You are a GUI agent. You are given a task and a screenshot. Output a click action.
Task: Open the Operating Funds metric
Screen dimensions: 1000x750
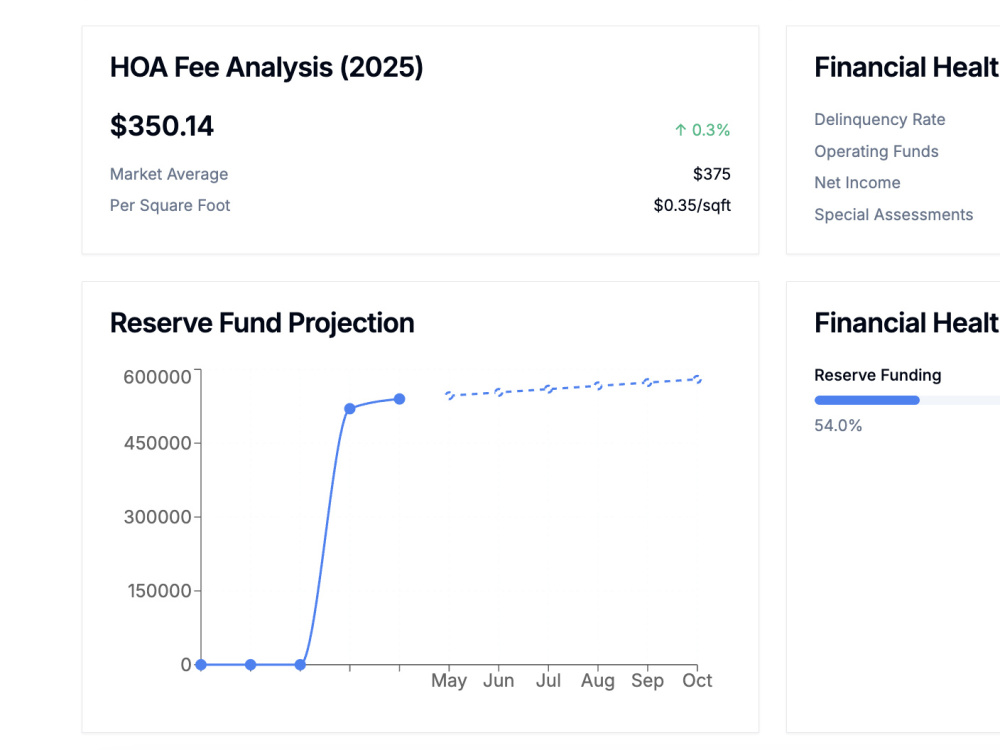[x=876, y=151]
